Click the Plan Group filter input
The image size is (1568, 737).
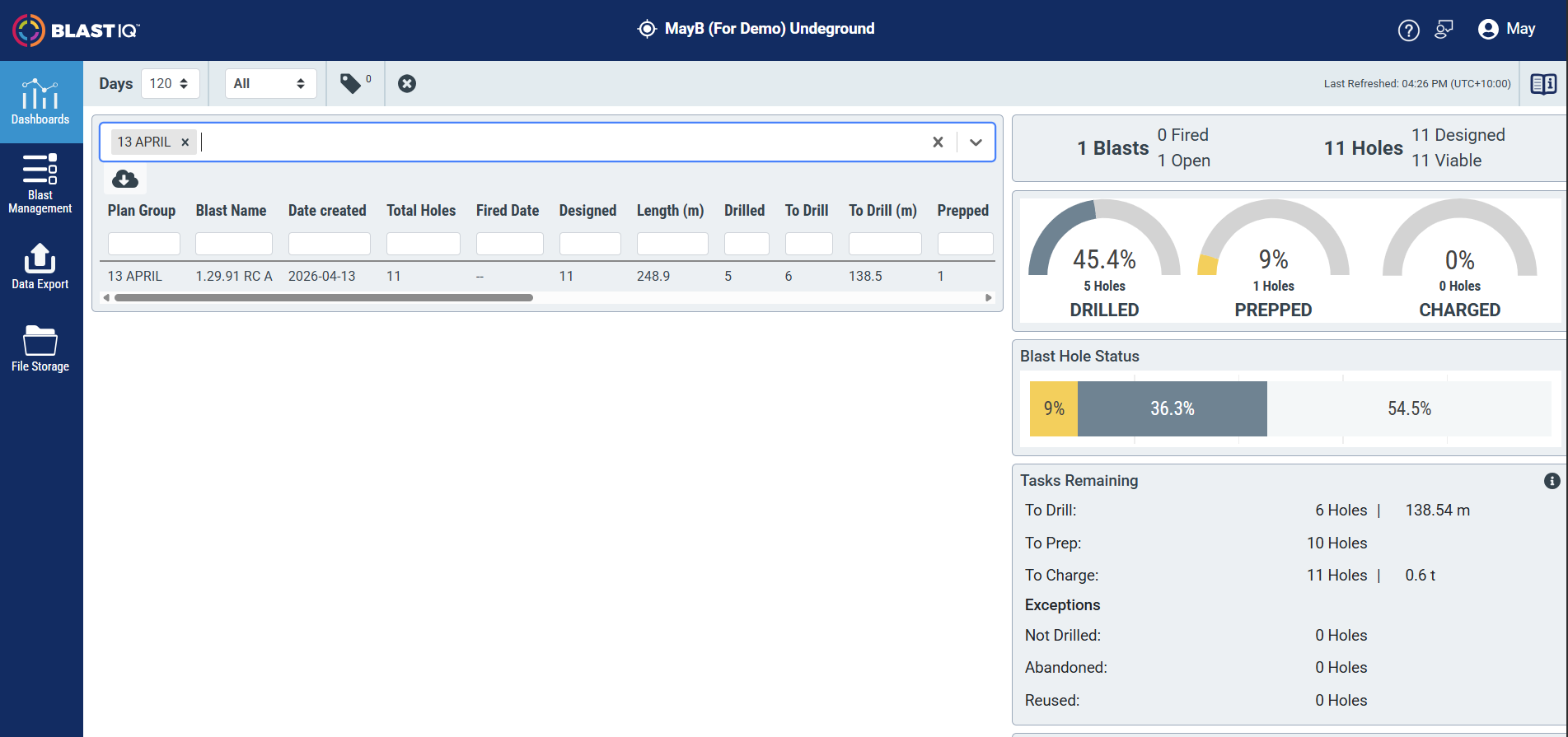pos(143,244)
